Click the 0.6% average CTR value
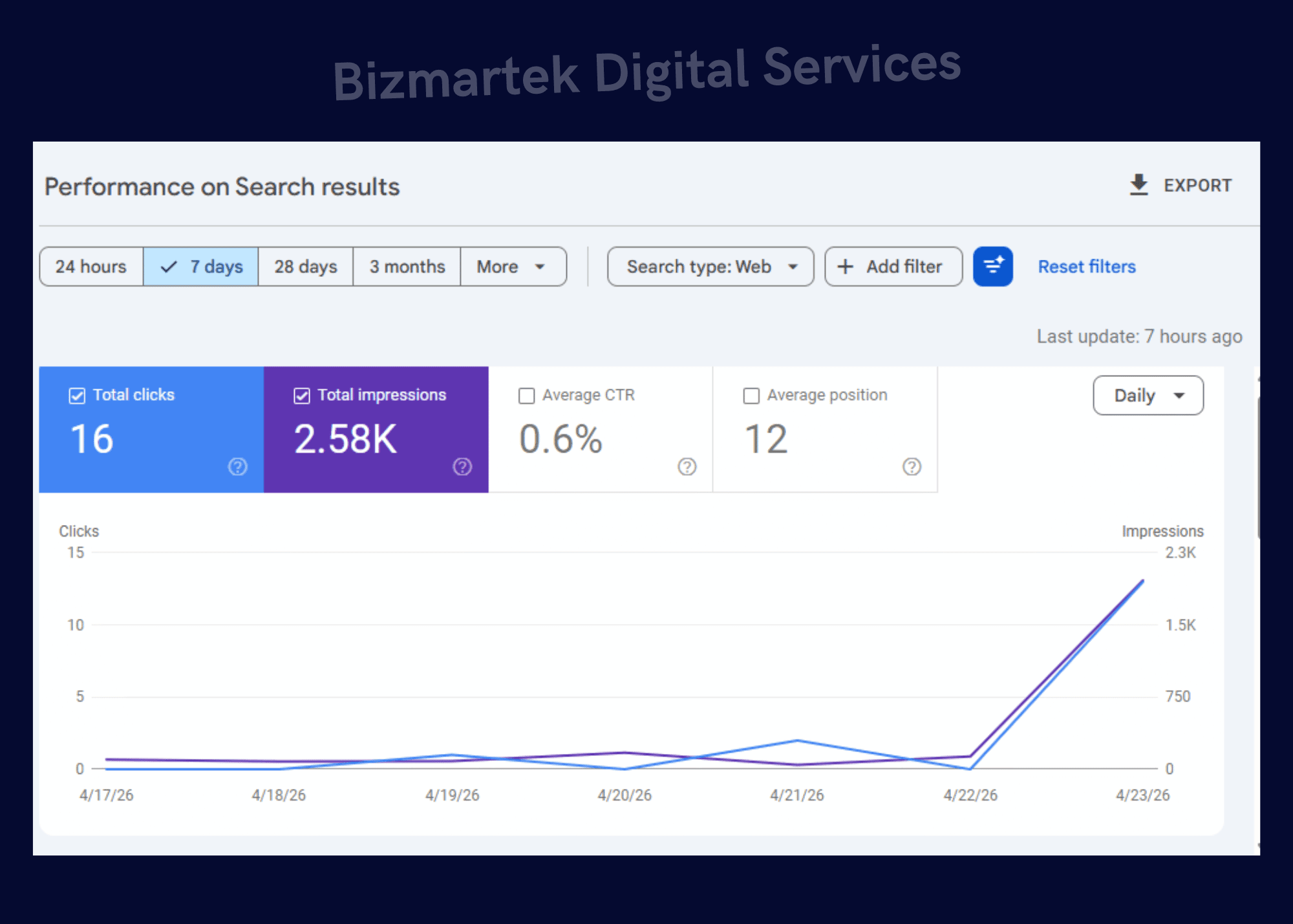 (x=561, y=439)
